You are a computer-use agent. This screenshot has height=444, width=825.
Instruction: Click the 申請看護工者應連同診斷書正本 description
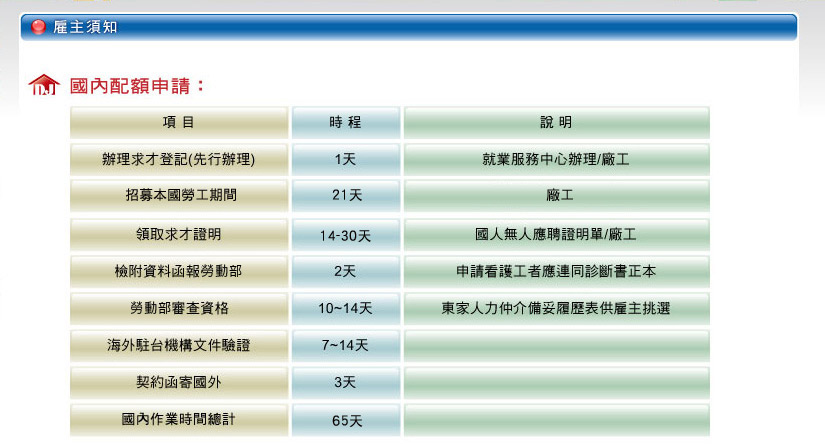pos(556,272)
